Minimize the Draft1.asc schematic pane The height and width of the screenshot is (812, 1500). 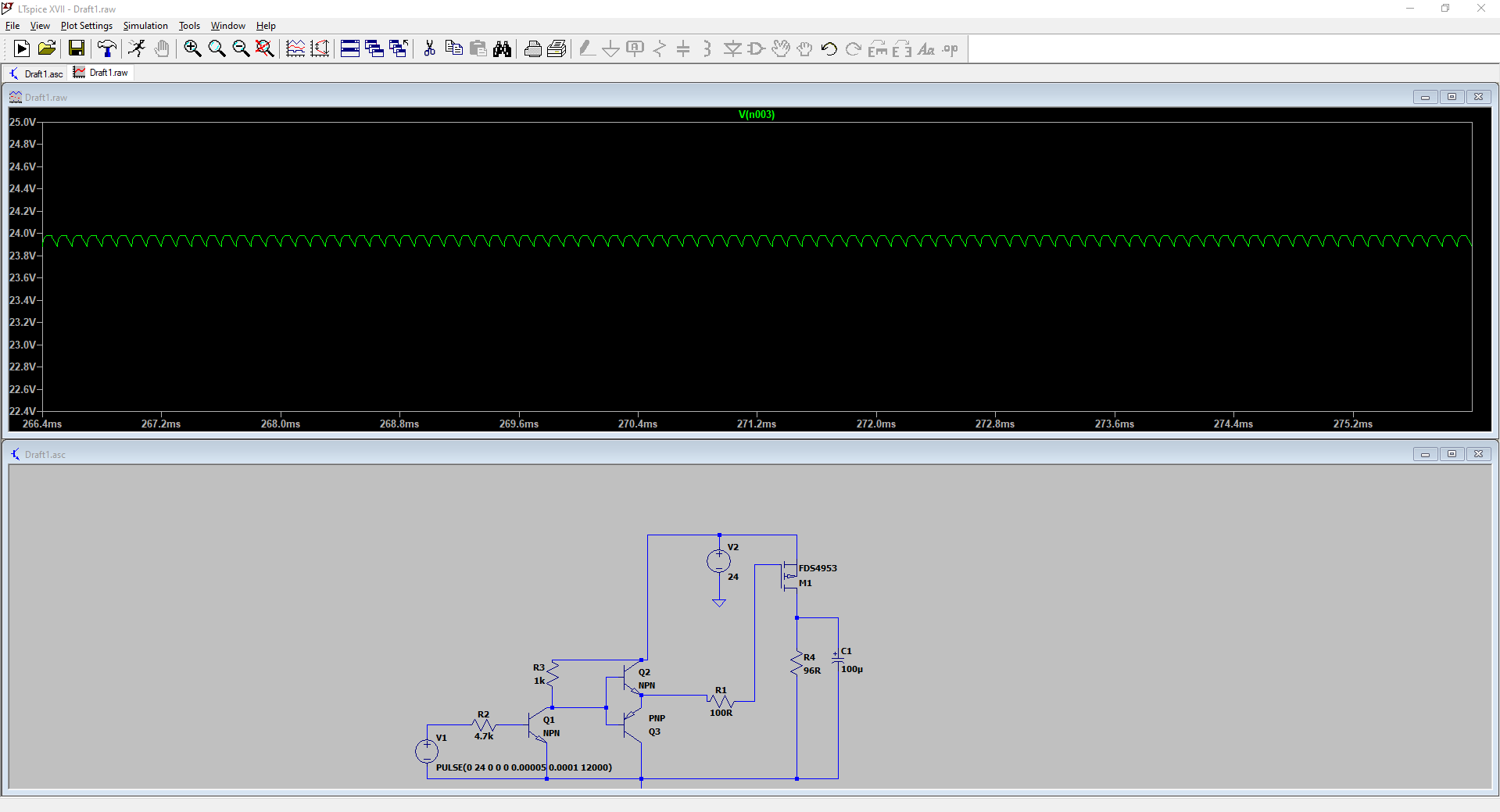[x=1425, y=454]
